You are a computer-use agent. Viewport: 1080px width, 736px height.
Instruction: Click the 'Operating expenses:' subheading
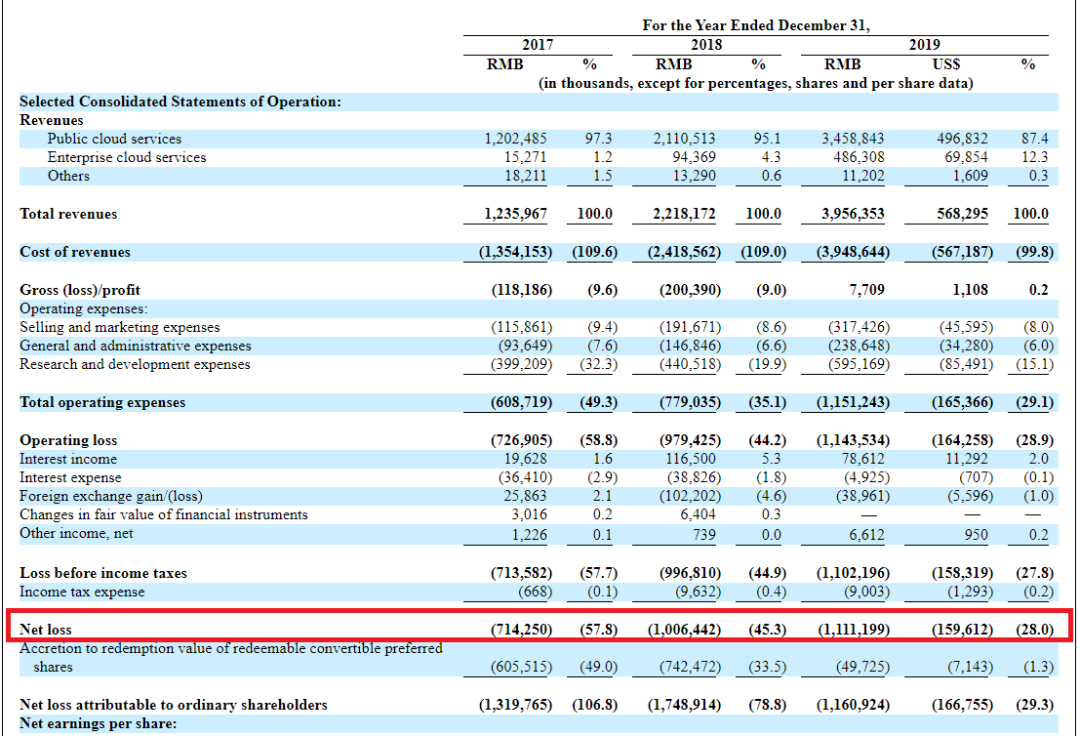tap(83, 308)
